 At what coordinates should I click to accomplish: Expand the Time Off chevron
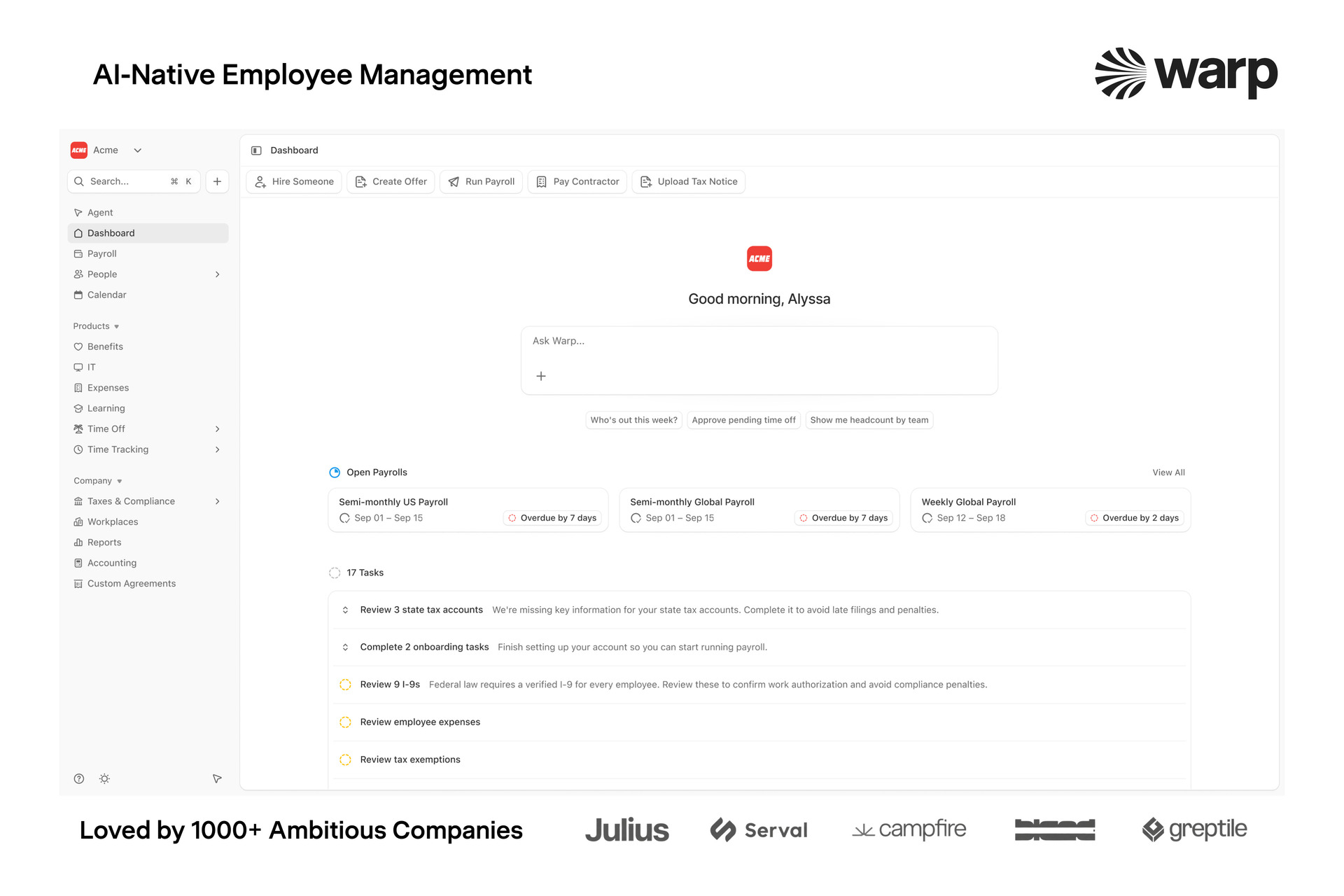[x=218, y=429]
